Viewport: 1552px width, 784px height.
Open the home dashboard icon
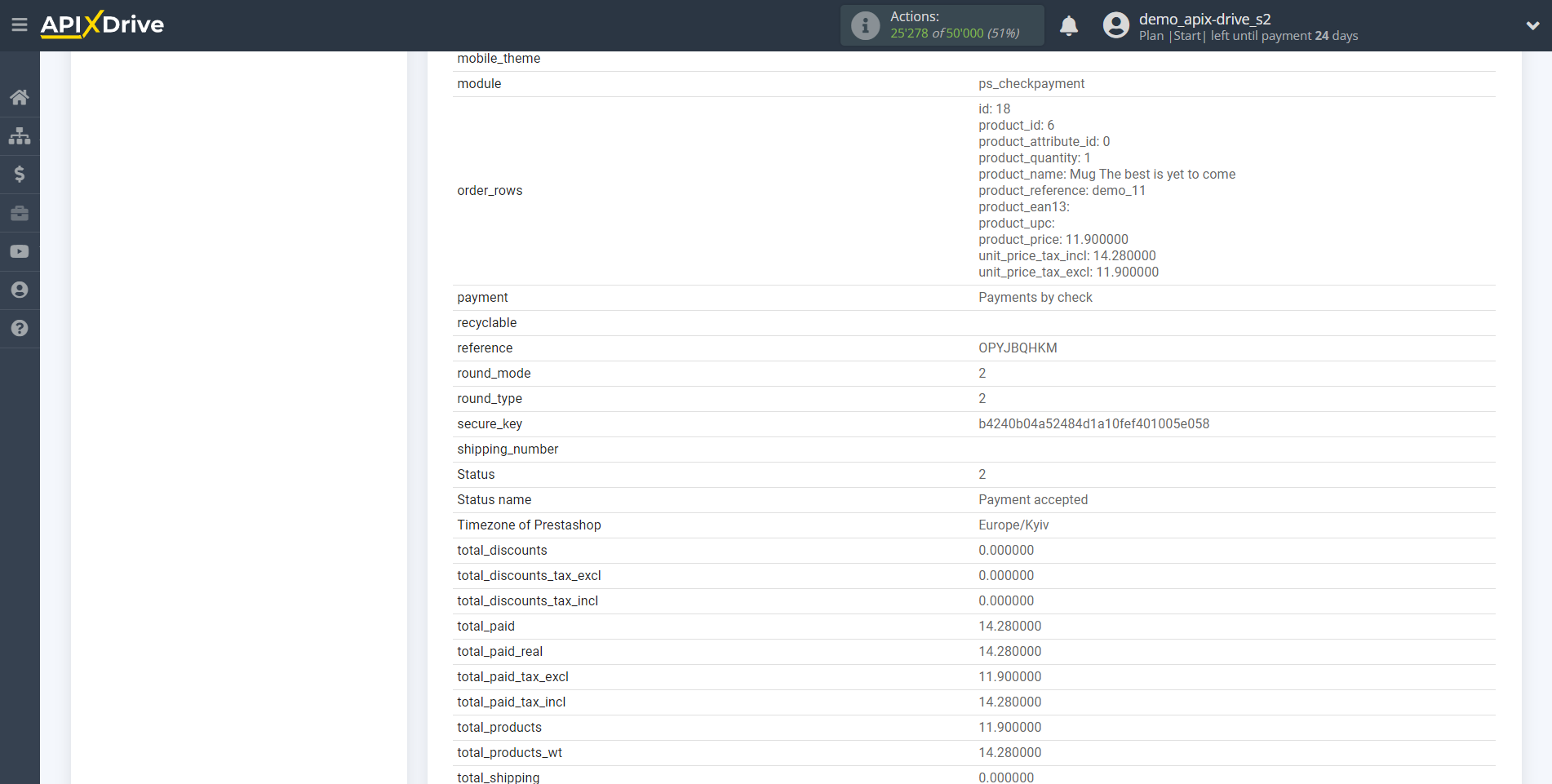(20, 98)
